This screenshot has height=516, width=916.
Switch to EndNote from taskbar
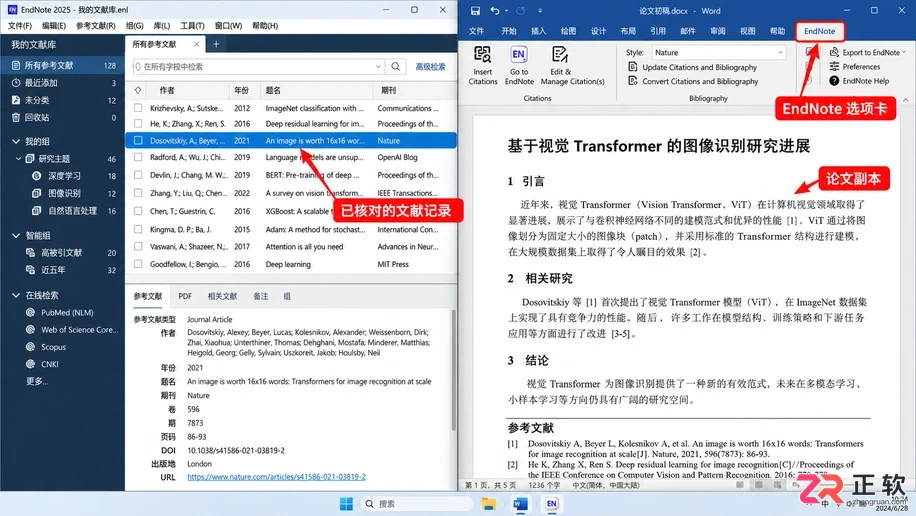tap(551, 504)
